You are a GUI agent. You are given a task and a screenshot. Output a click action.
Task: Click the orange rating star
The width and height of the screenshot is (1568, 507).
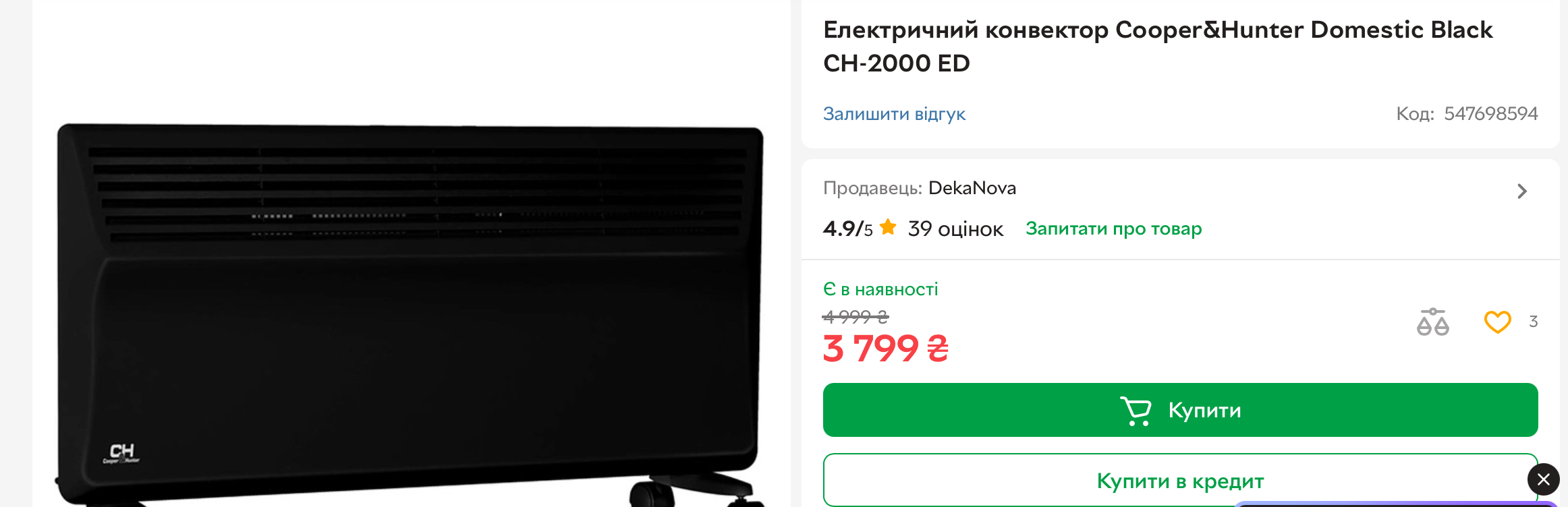click(888, 227)
